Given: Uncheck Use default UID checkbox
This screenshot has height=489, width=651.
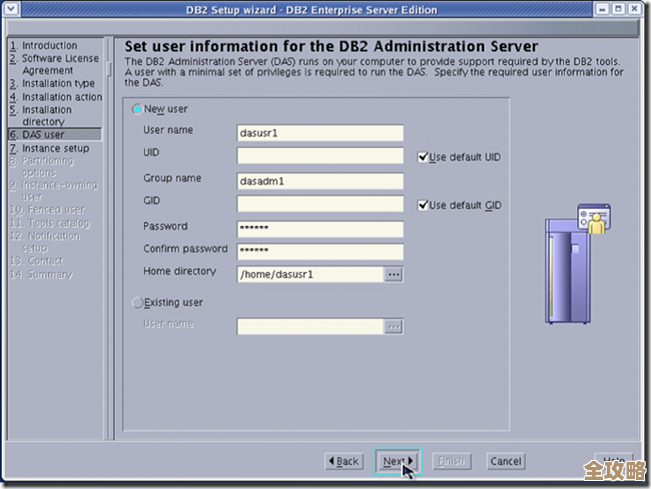Looking at the screenshot, I should point(423,157).
